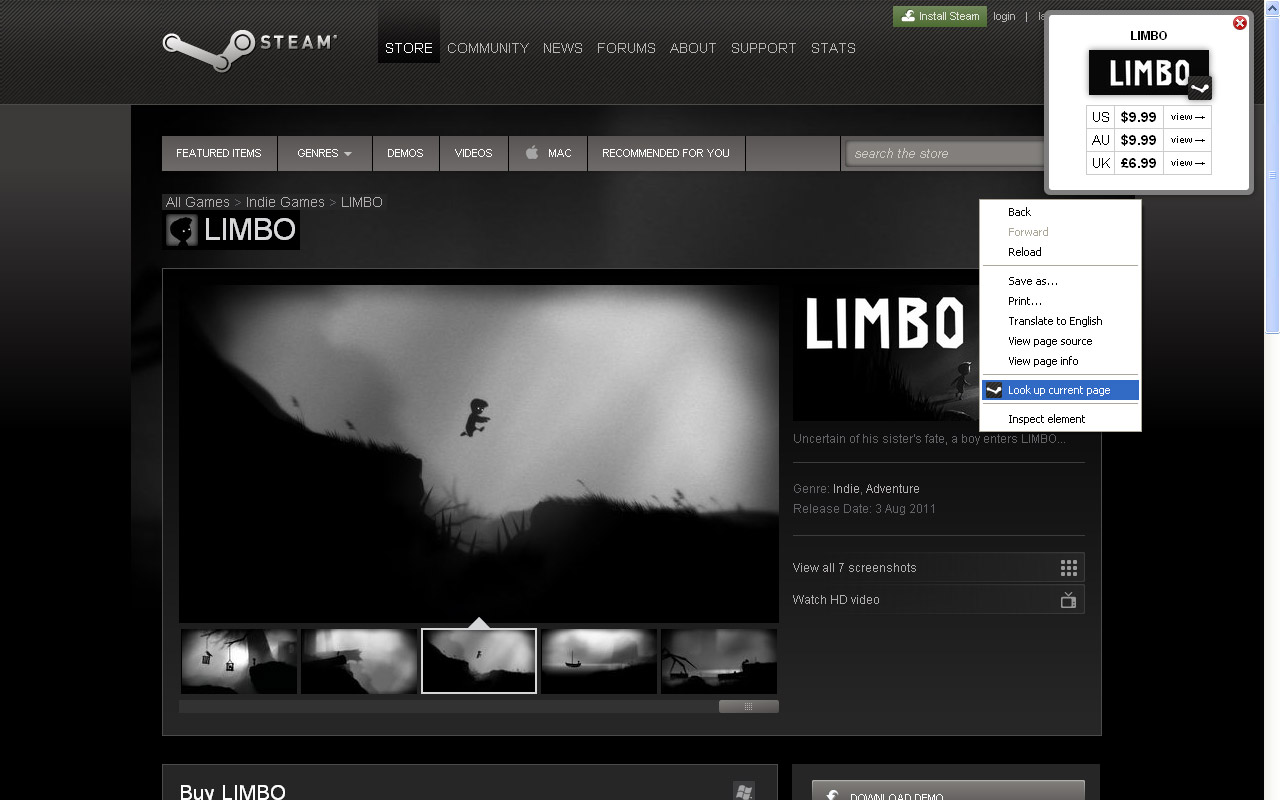Open View all 7 screenshots
This screenshot has width=1280, height=800.
pyautogui.click(x=938, y=567)
